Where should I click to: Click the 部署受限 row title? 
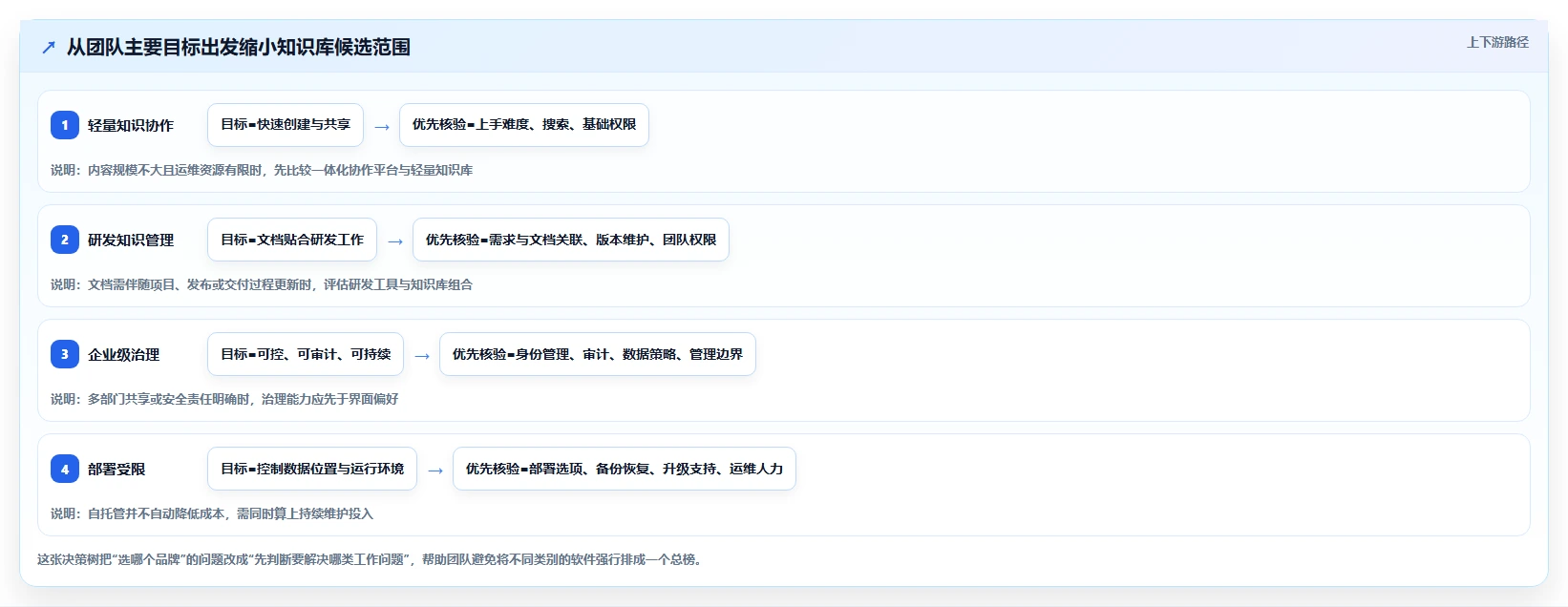[x=117, y=469]
